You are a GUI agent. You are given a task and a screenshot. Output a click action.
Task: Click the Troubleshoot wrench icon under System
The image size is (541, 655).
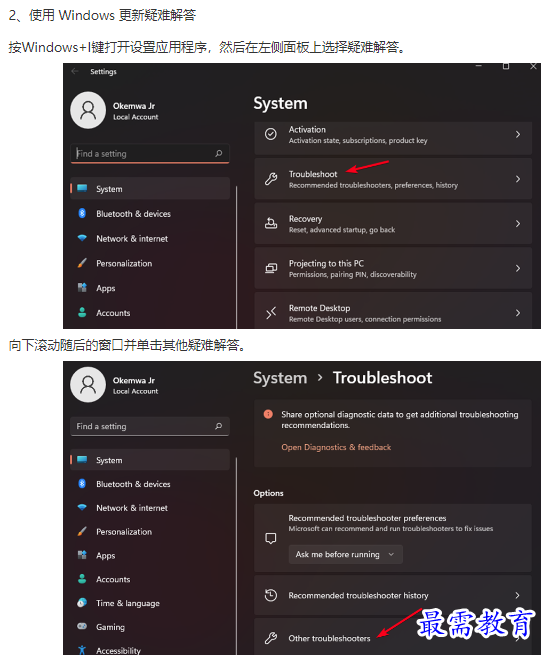coord(271,179)
